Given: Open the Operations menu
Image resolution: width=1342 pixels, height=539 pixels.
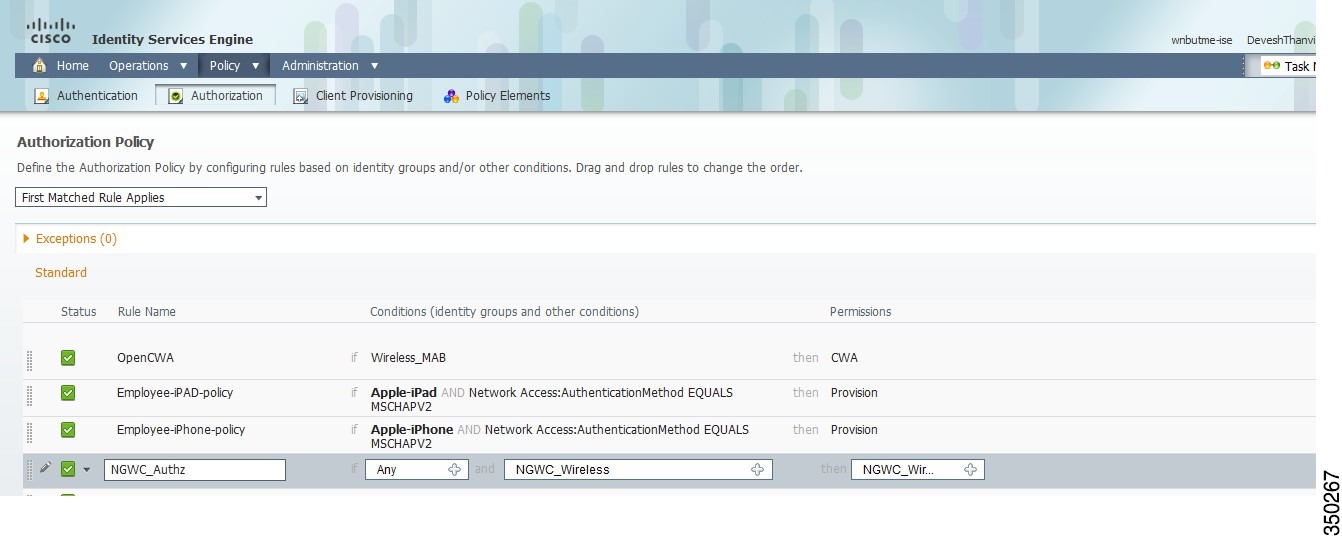Looking at the screenshot, I should (148, 66).
